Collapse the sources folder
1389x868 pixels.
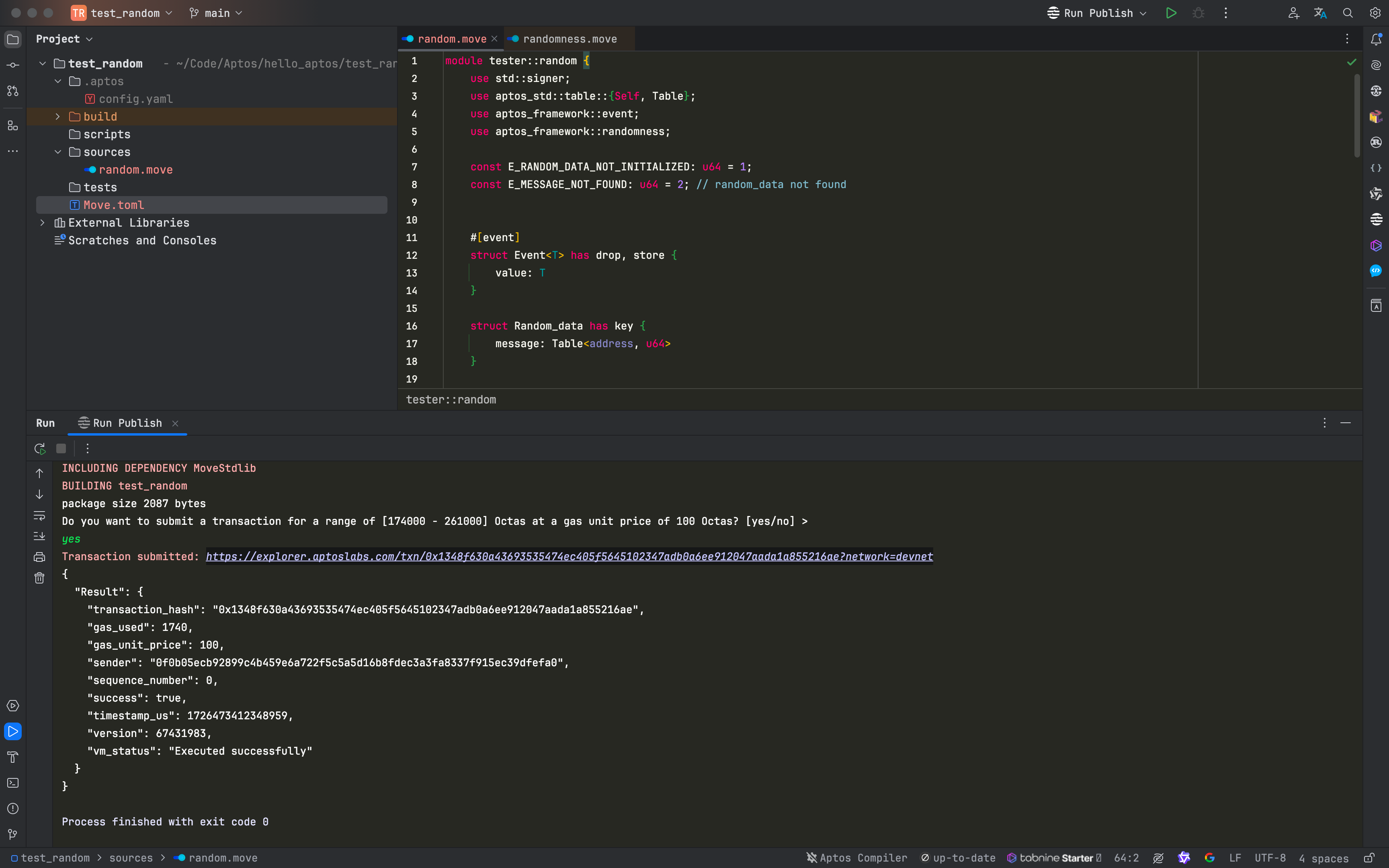[x=58, y=152]
